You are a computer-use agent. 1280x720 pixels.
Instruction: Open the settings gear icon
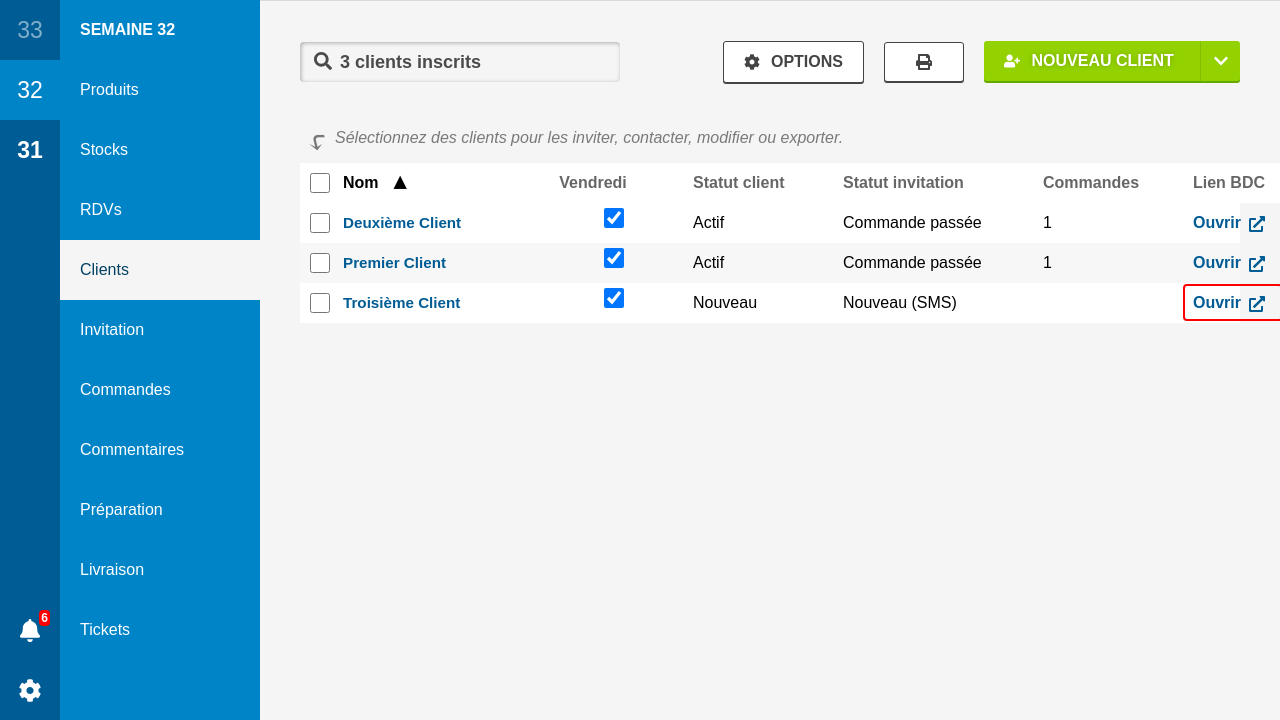pyautogui.click(x=30, y=690)
